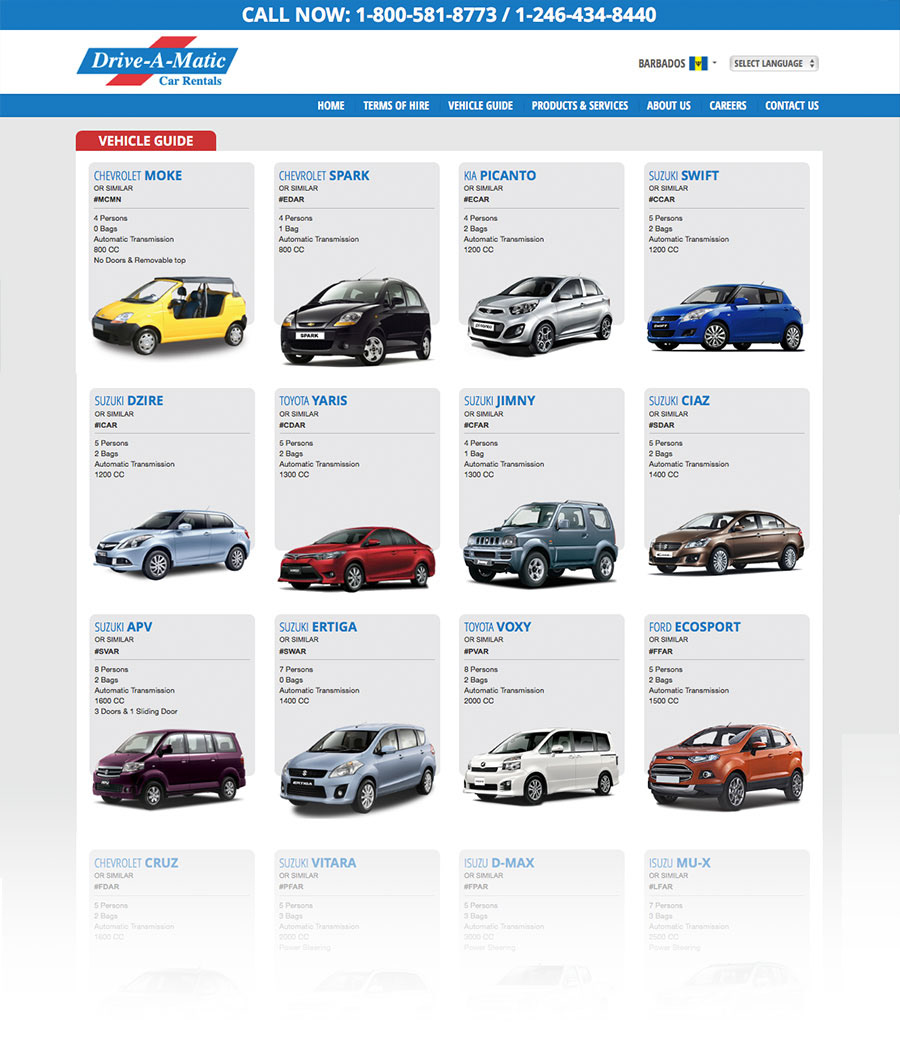Click the blue Suzuki Ertiga car image
The image size is (900, 1063).
click(x=358, y=768)
